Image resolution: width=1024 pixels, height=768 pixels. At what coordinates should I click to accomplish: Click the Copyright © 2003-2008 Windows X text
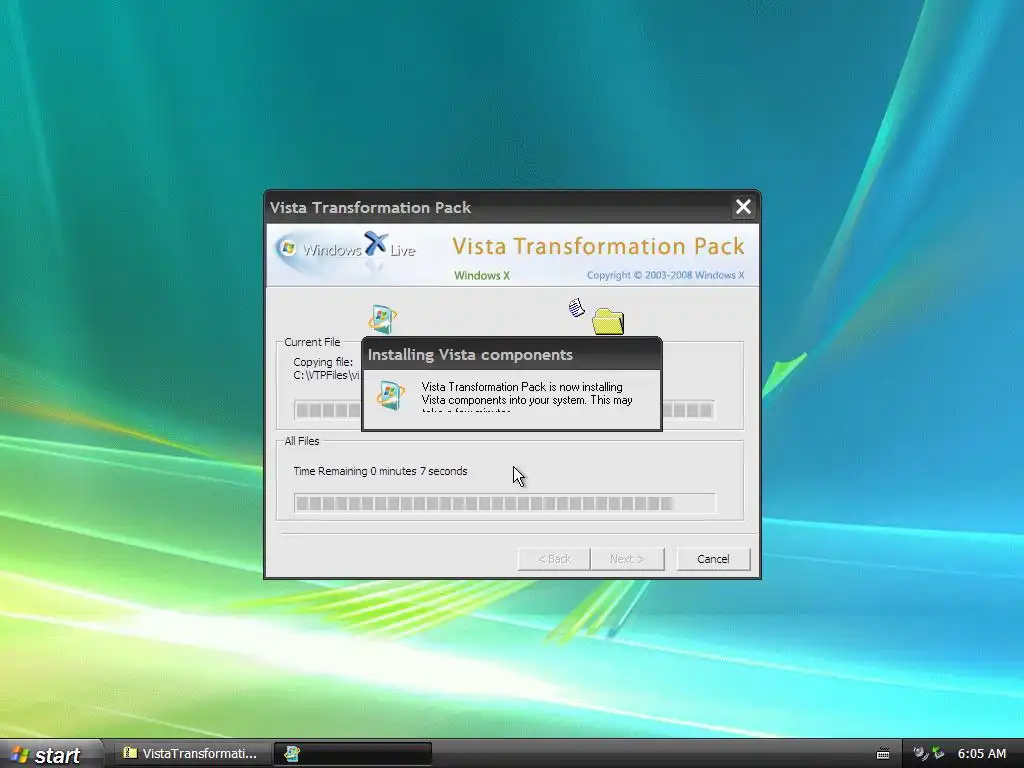(x=665, y=275)
